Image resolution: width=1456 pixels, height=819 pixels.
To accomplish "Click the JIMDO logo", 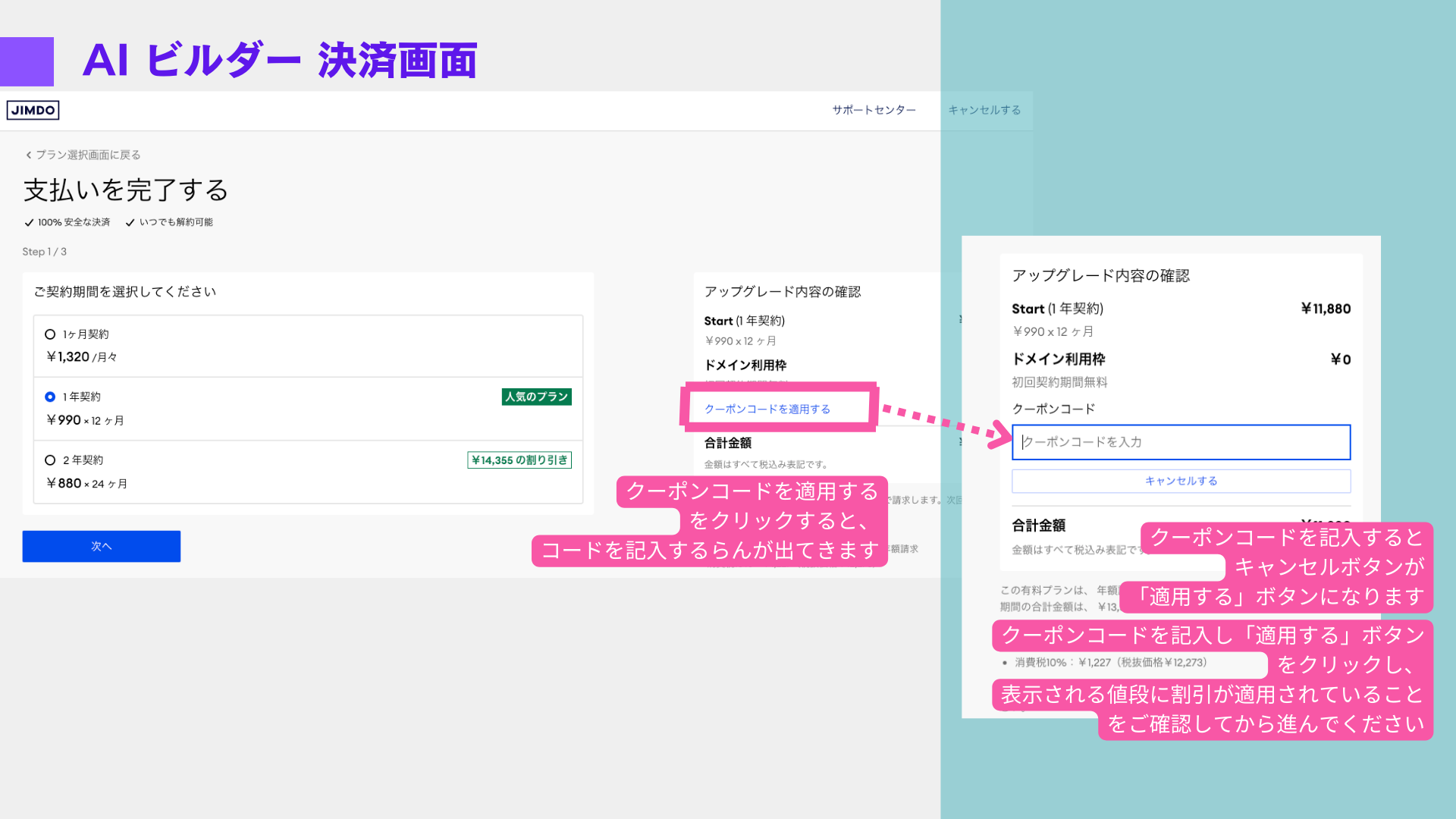I will tap(33, 110).
